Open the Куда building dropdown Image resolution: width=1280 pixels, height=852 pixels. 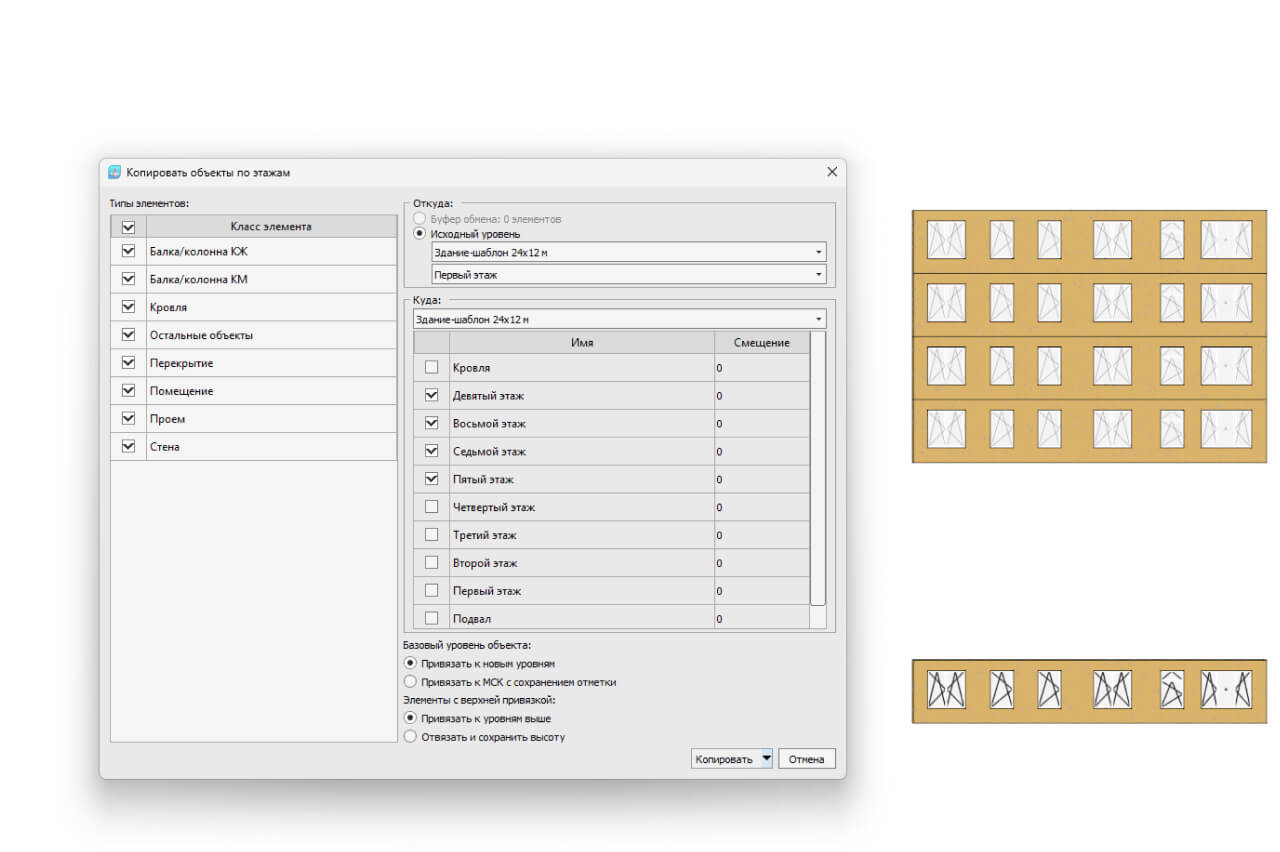(x=620, y=319)
